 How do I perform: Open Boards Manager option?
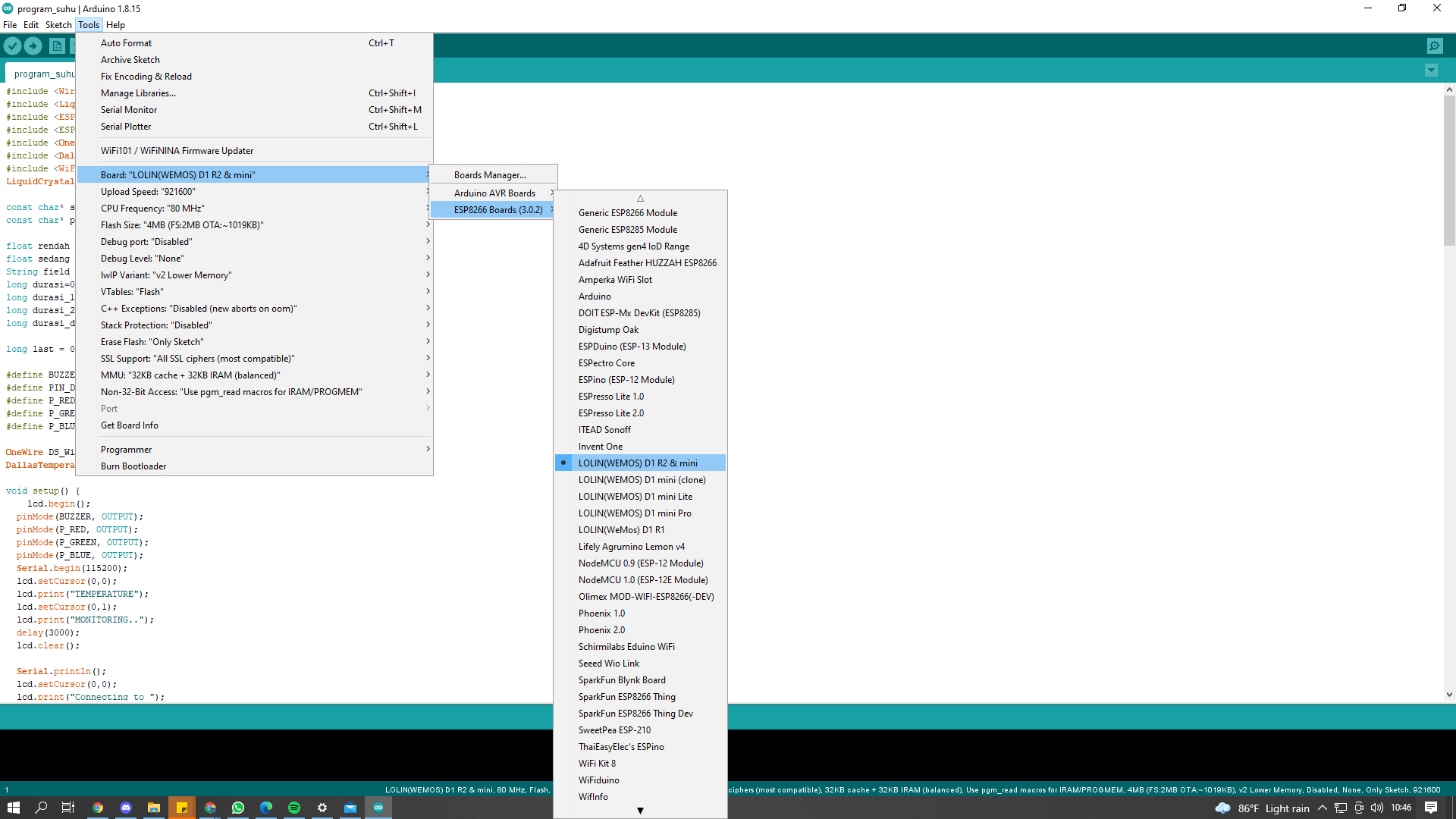click(489, 174)
